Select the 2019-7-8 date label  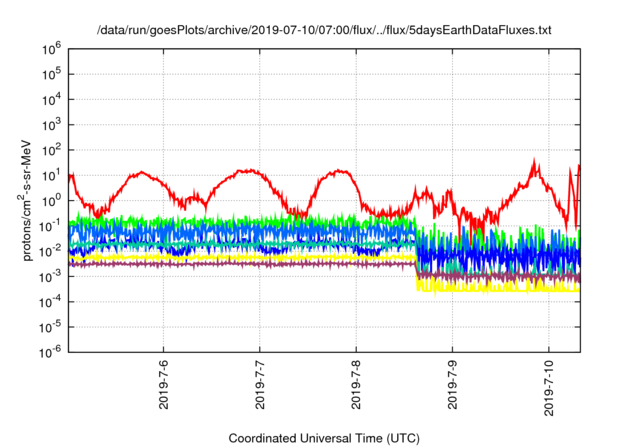[356, 384]
